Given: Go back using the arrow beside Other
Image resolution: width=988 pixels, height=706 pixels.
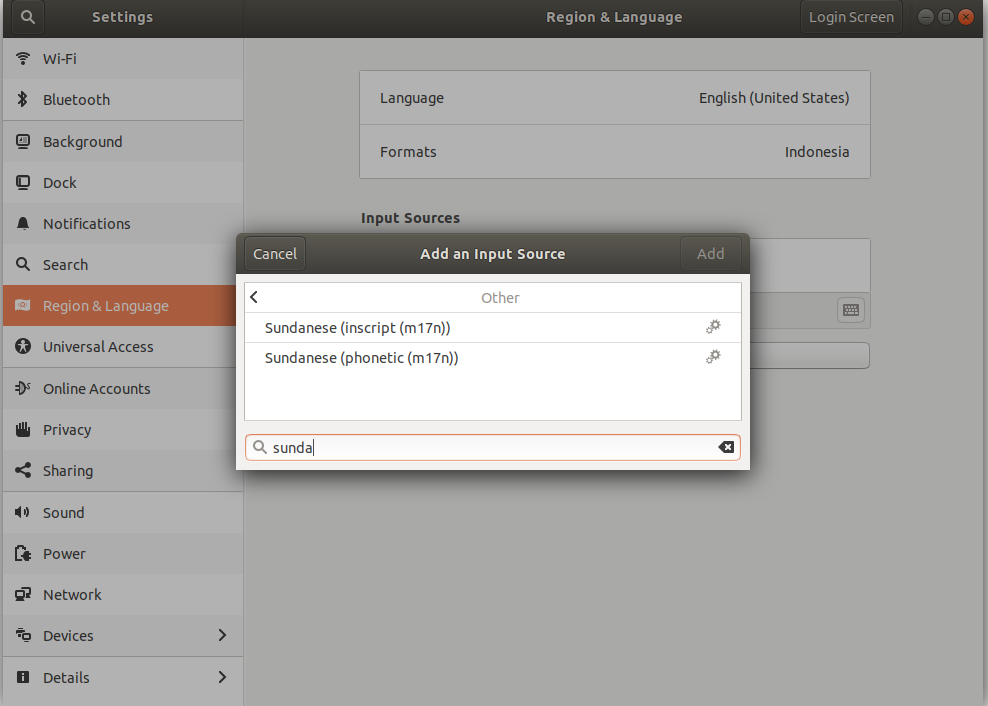Looking at the screenshot, I should (x=255, y=297).
